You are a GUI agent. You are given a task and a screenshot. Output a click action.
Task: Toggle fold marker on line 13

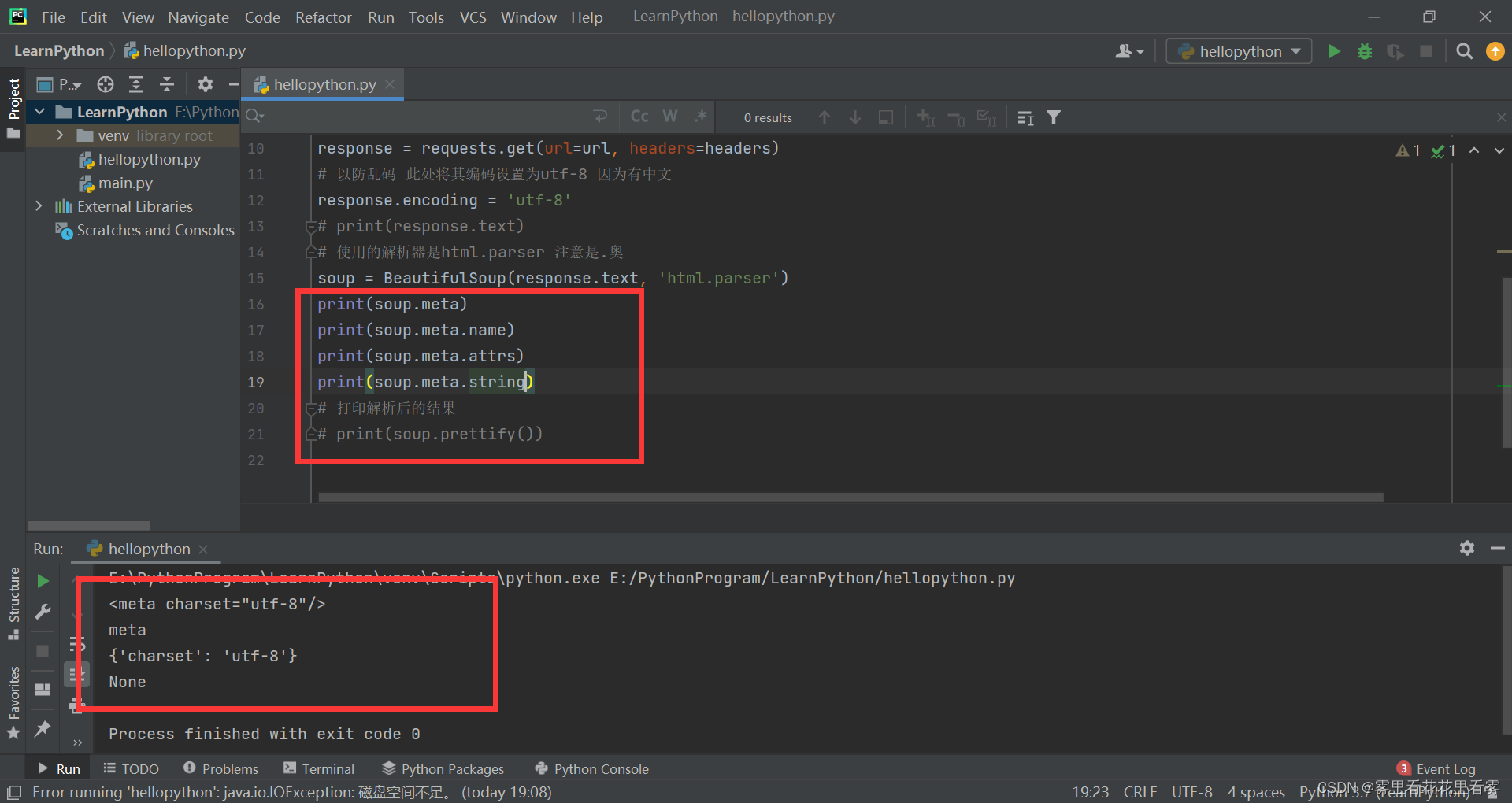(x=310, y=227)
